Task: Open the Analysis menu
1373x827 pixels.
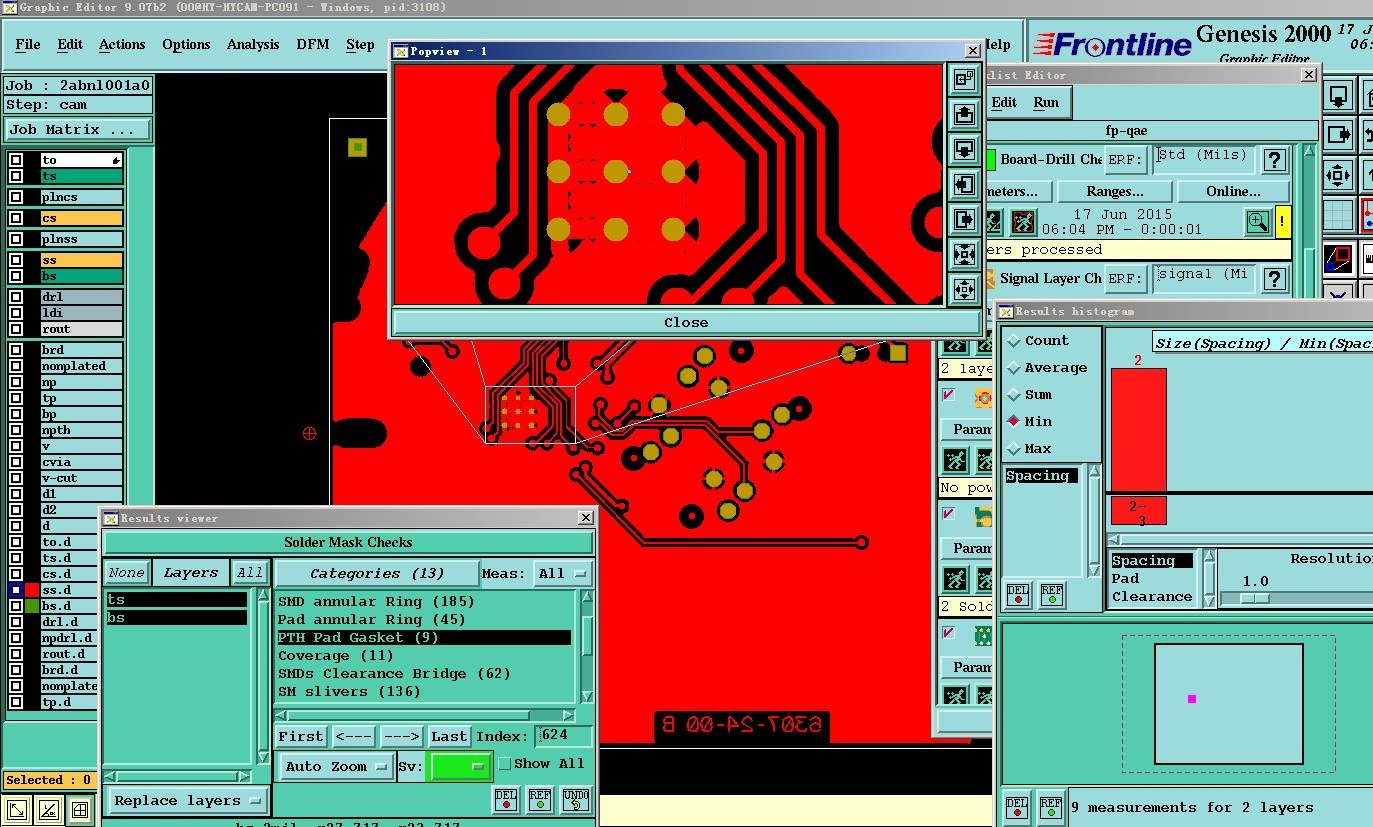Action: [x=253, y=45]
